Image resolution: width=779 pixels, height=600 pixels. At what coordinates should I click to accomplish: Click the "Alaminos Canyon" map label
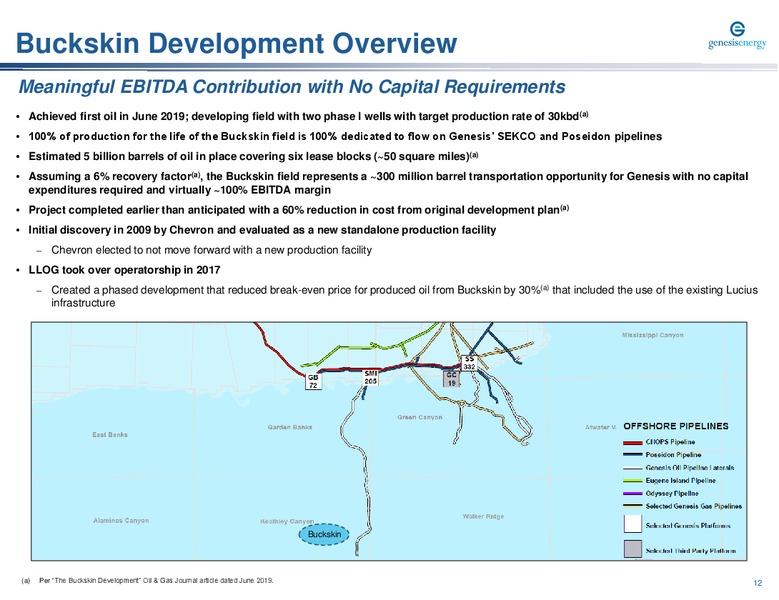tap(121, 521)
